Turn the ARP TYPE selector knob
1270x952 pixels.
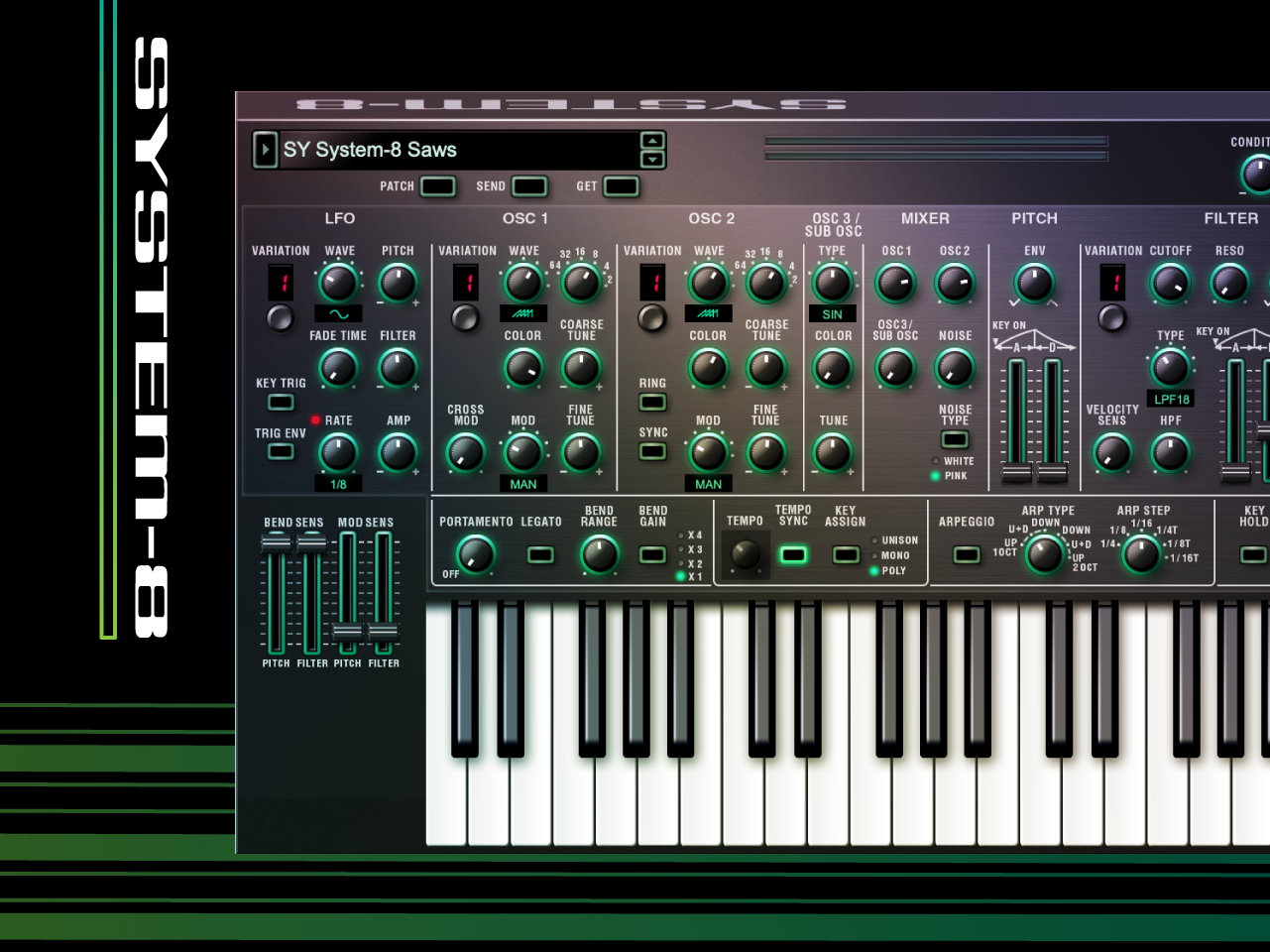[1044, 554]
